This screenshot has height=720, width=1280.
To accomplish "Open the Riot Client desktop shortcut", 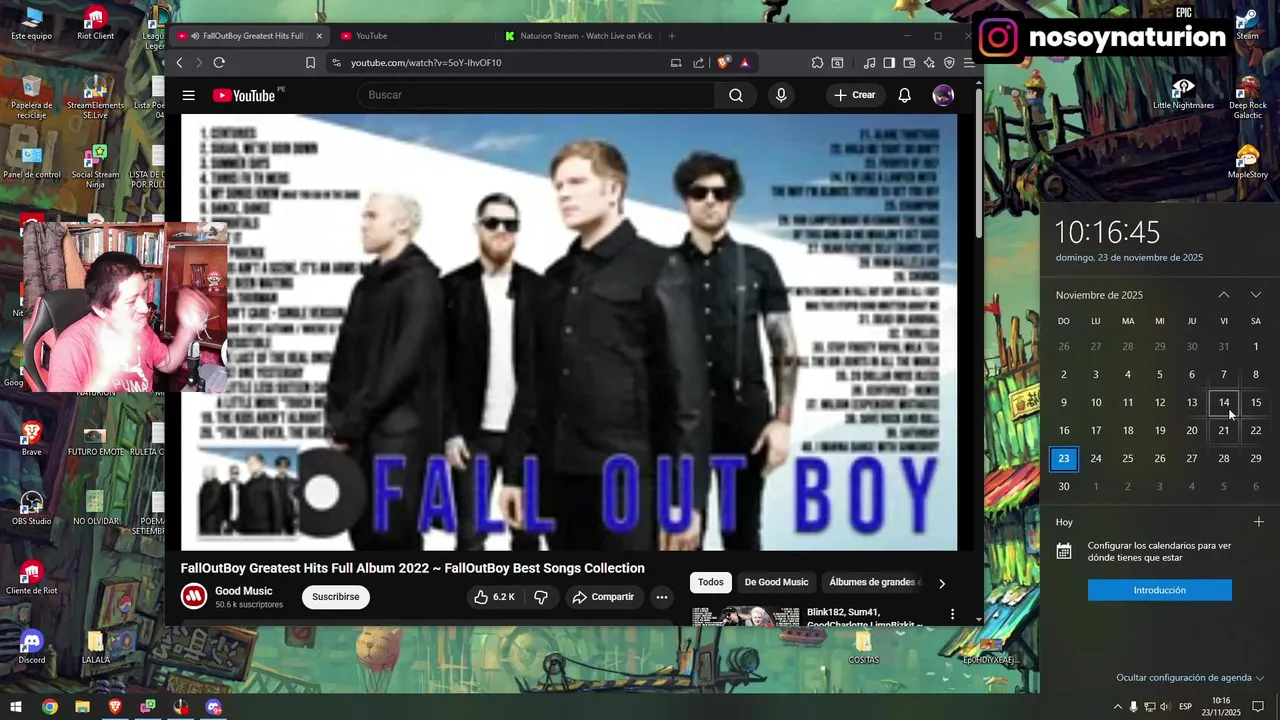I will click(95, 22).
